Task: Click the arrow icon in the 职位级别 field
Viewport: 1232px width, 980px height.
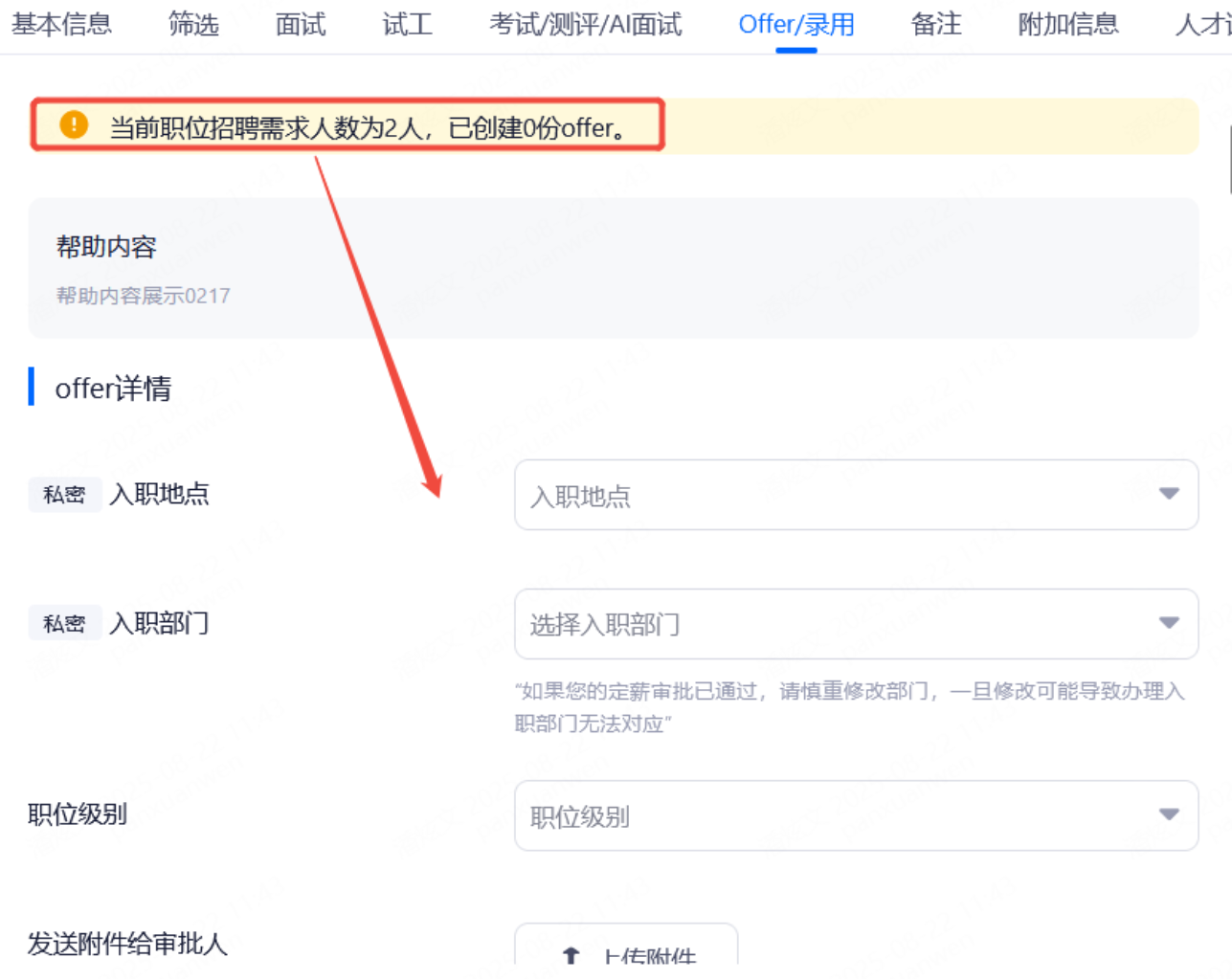Action: coord(1168,814)
